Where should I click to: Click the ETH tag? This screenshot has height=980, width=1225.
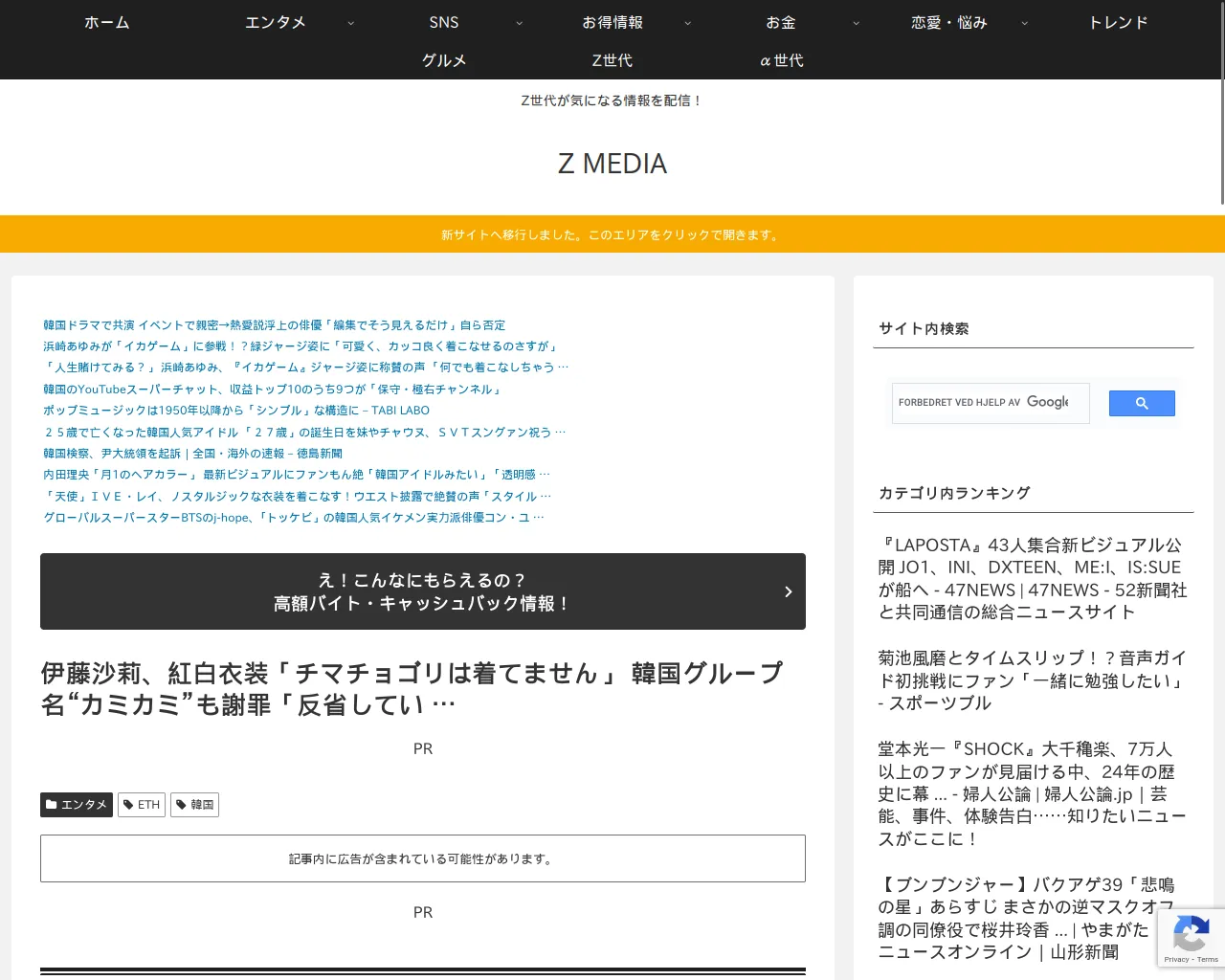142,805
